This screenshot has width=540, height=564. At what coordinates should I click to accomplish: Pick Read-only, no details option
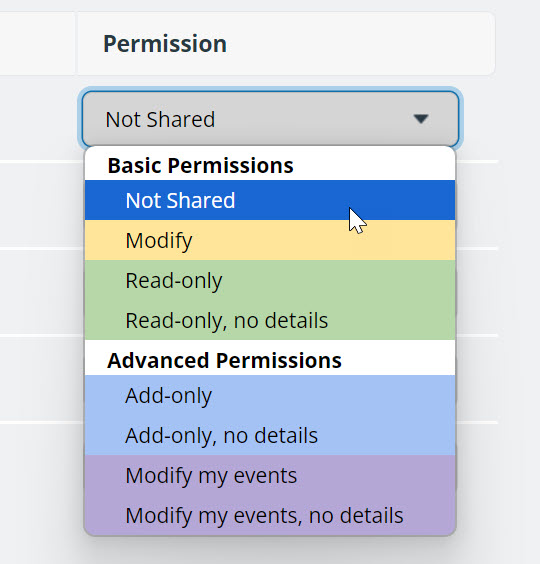pyautogui.click(x=270, y=320)
